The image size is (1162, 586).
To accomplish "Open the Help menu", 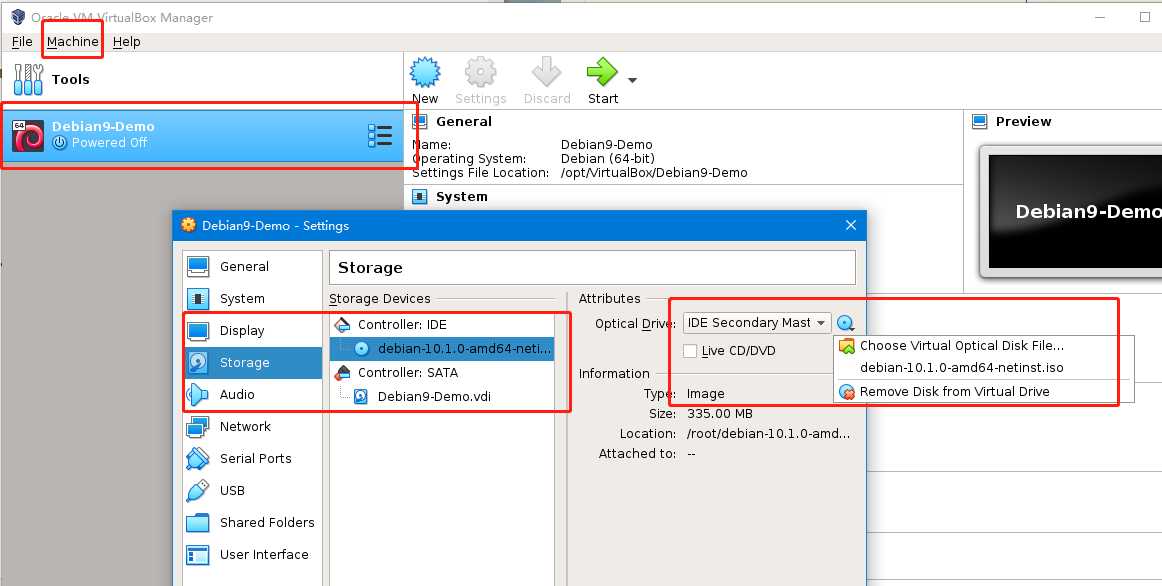I will coord(127,41).
